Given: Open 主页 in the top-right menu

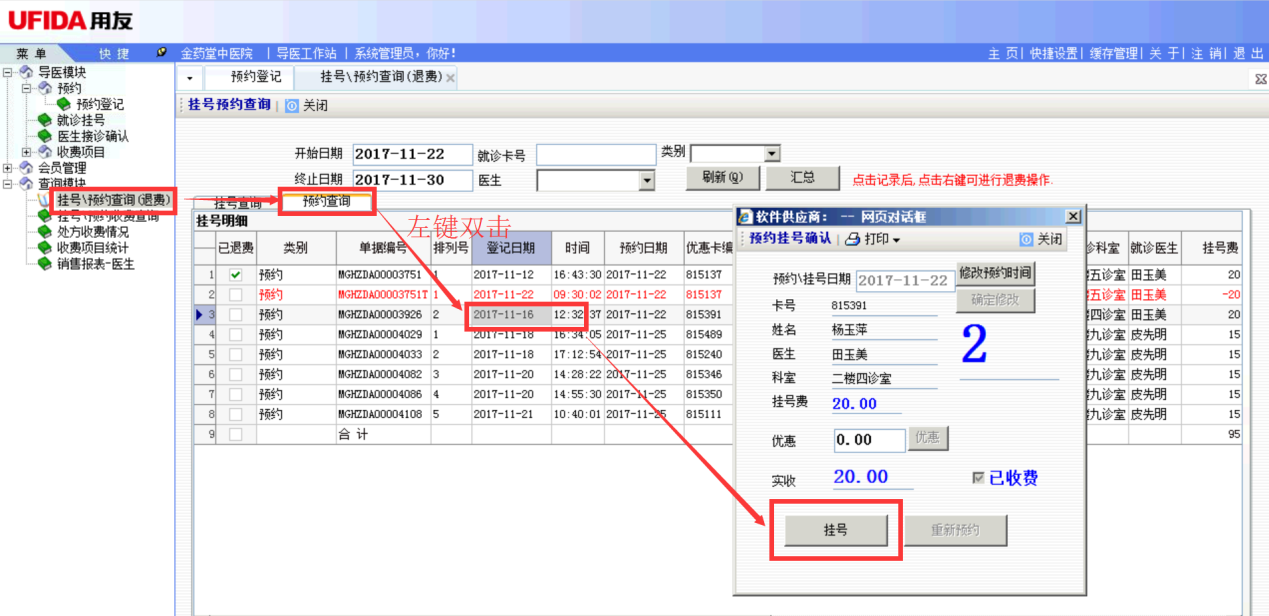Looking at the screenshot, I should [x=1003, y=53].
